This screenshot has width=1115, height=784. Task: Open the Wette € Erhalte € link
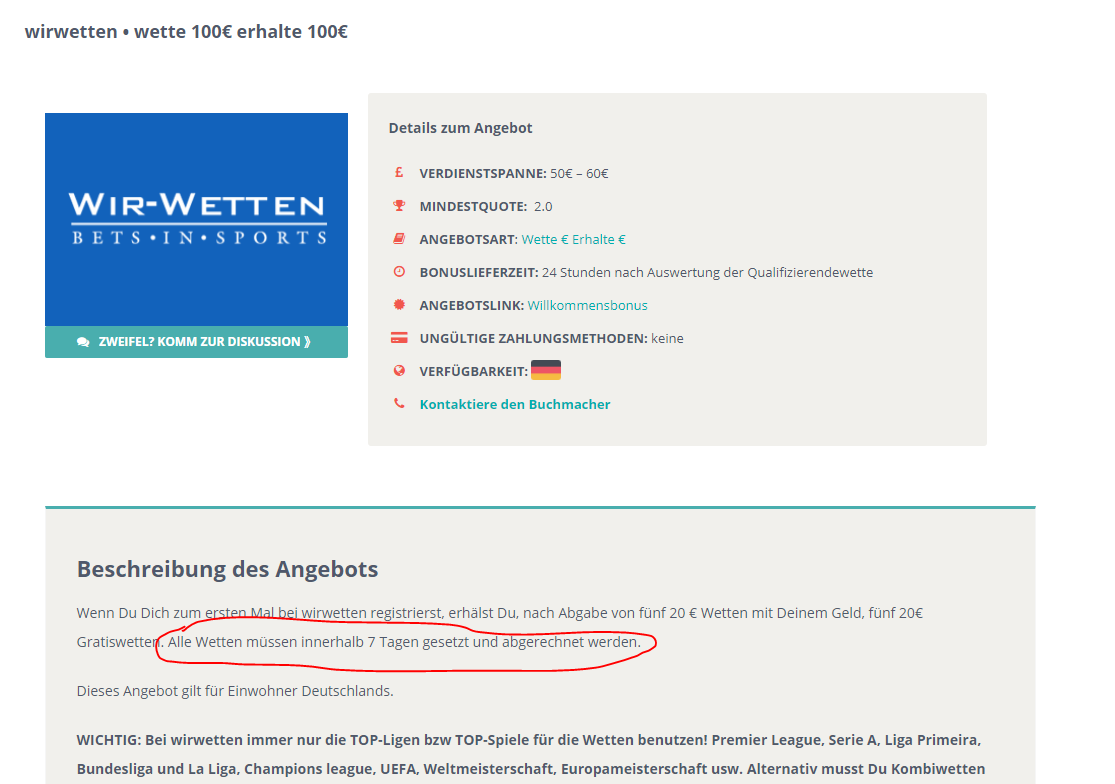pos(573,239)
